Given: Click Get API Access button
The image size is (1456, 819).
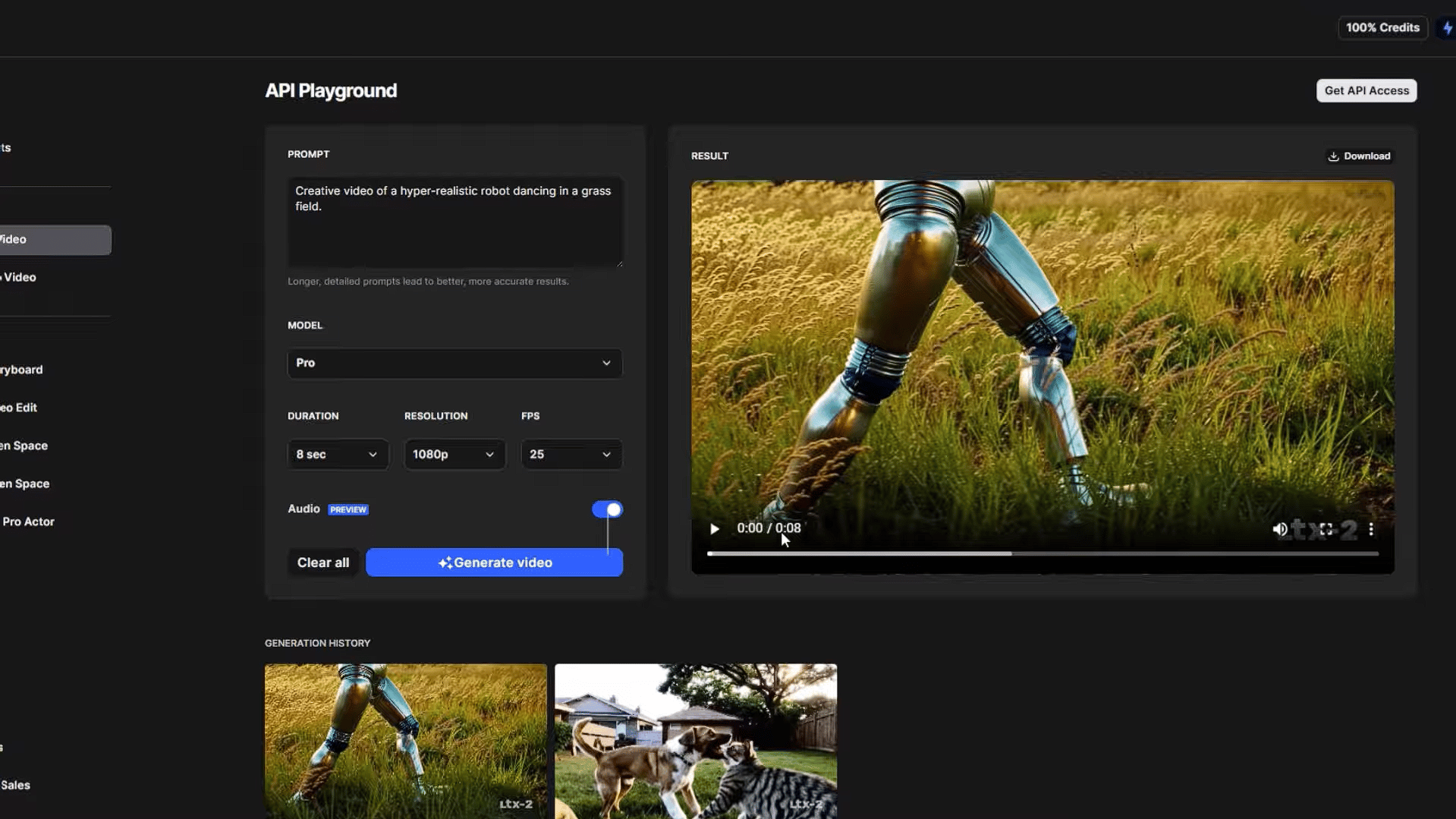Looking at the screenshot, I should tap(1366, 91).
